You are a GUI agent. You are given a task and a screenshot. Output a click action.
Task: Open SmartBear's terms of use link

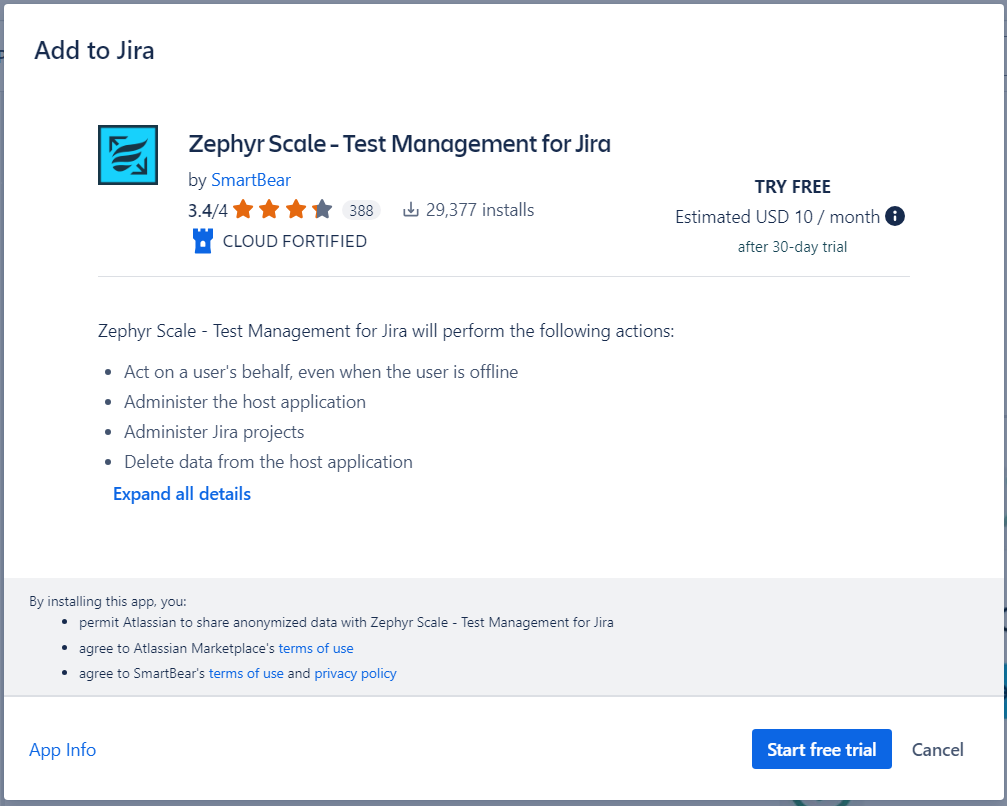(x=246, y=673)
